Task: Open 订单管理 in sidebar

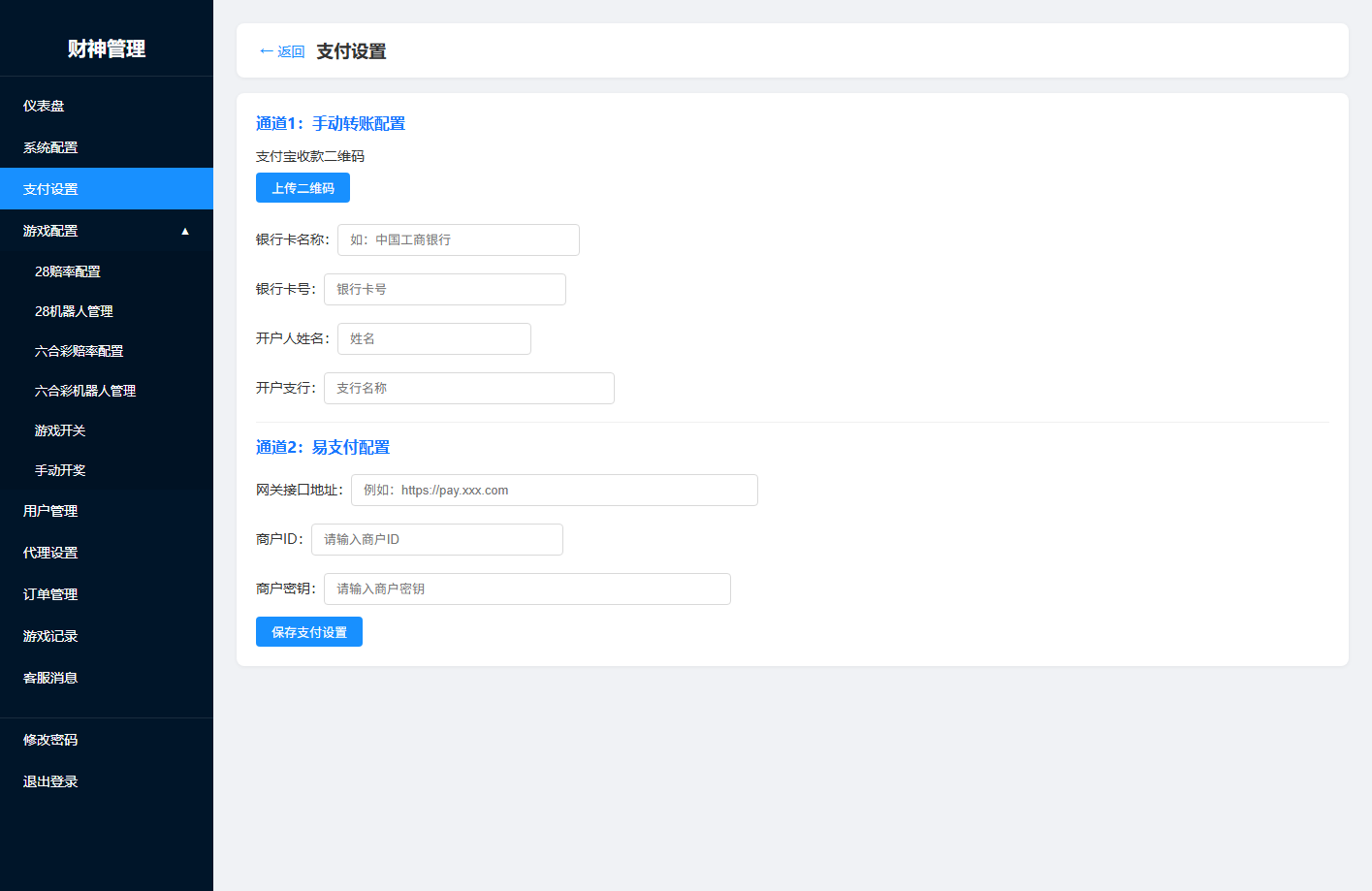Action: tap(107, 594)
